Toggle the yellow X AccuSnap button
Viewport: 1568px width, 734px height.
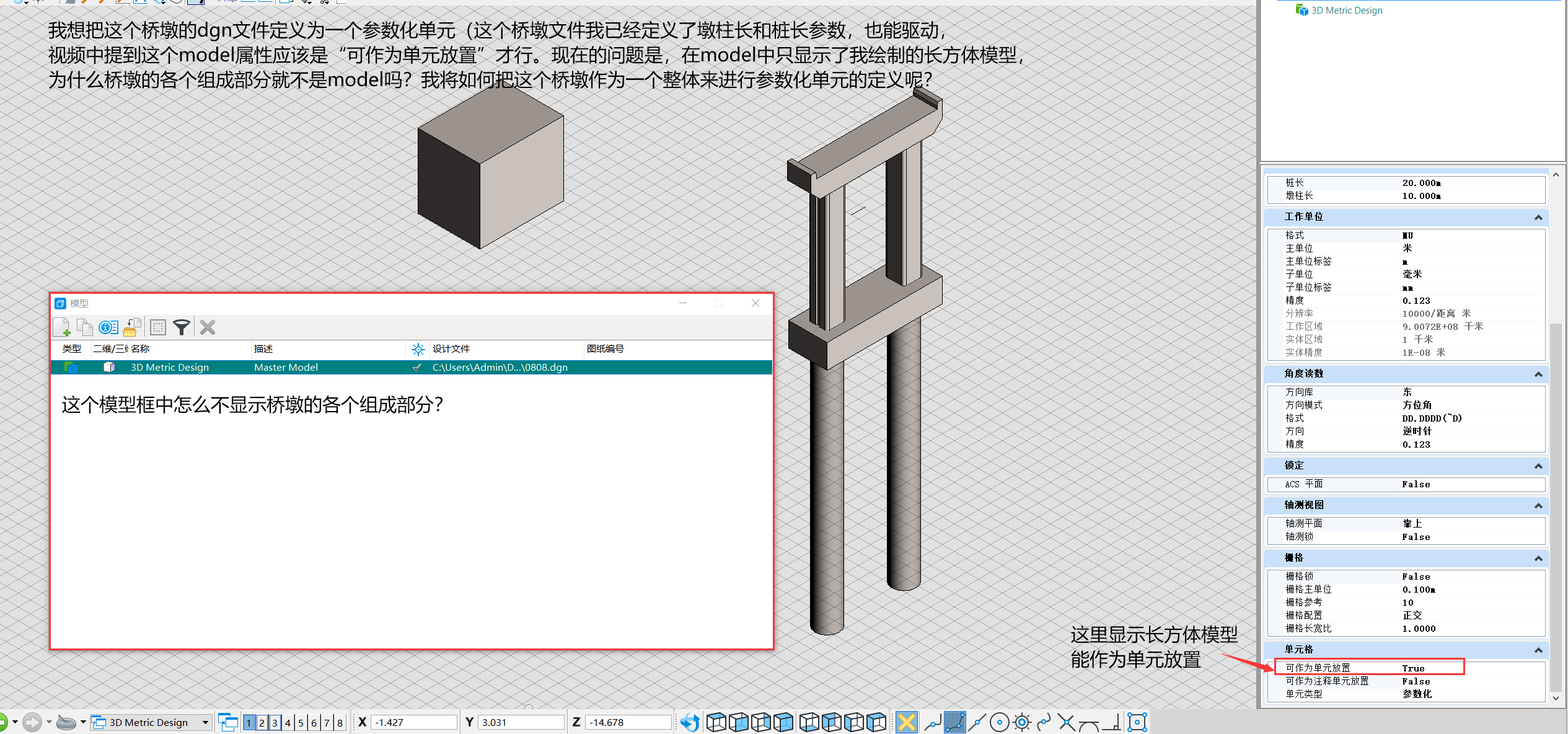(906, 722)
